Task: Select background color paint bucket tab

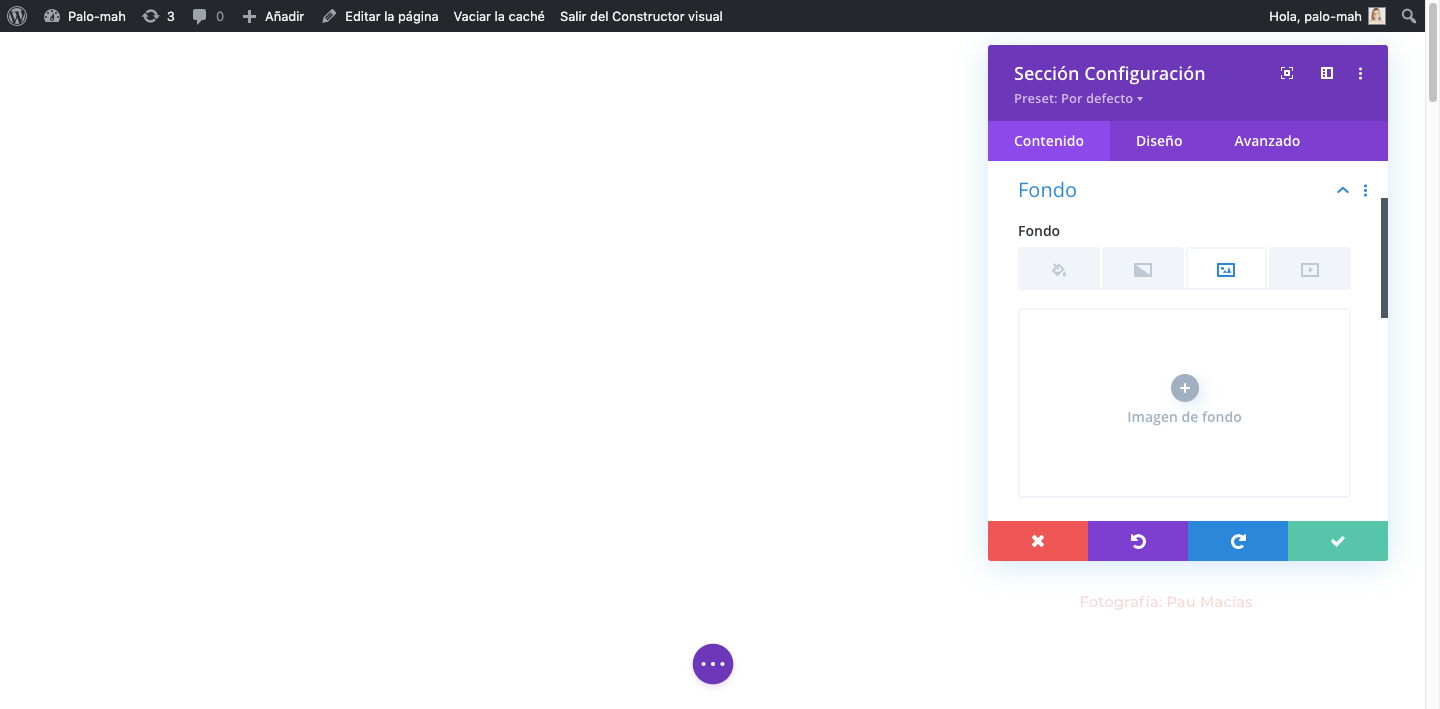Action: pos(1059,269)
